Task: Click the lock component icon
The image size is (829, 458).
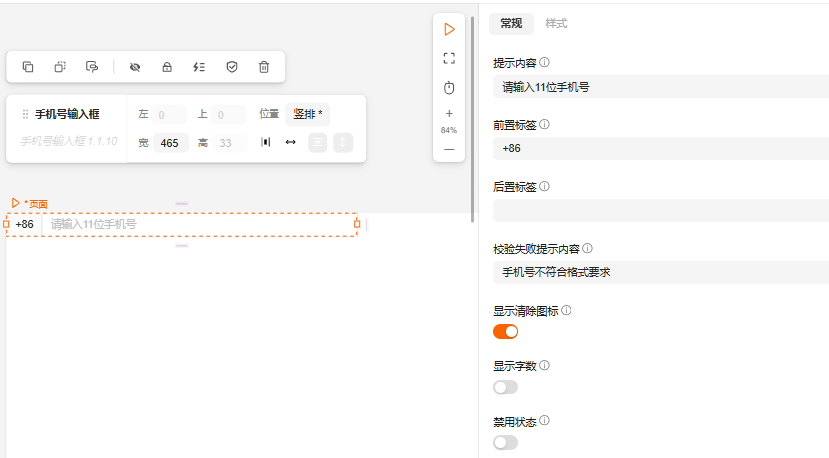Action: click(x=167, y=67)
